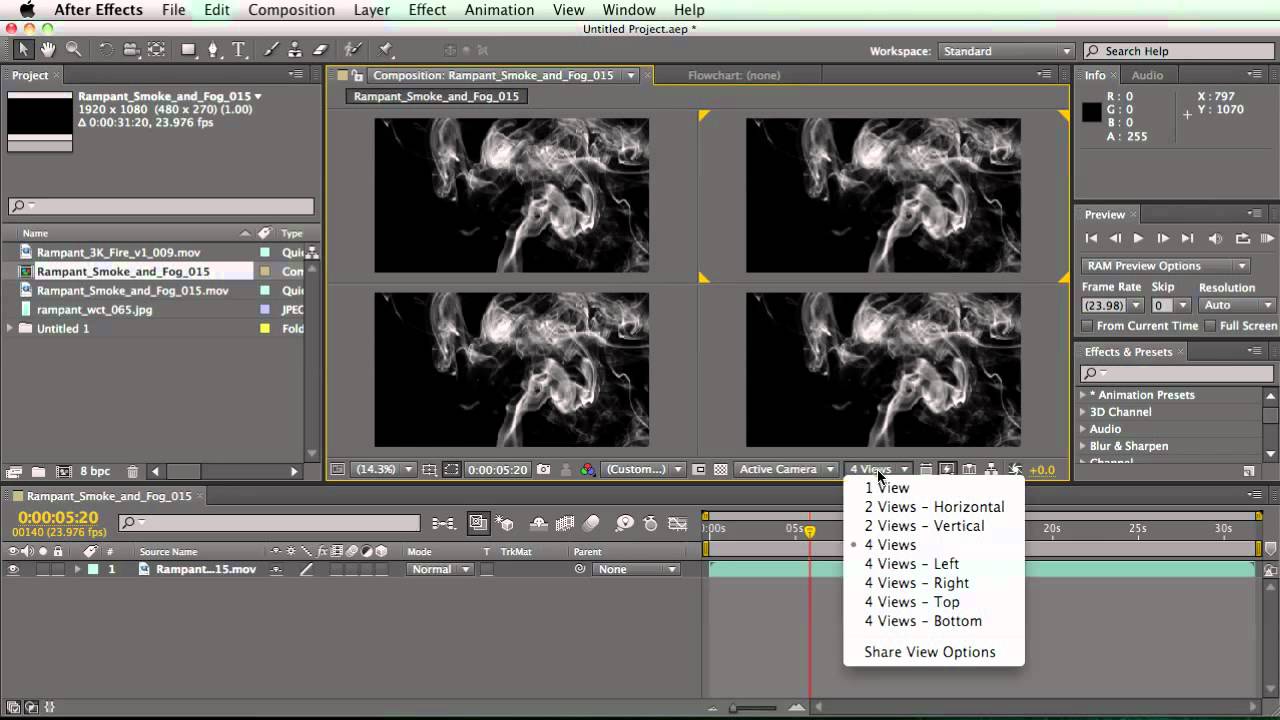Open magnification 14.3% dropdown

(384, 469)
